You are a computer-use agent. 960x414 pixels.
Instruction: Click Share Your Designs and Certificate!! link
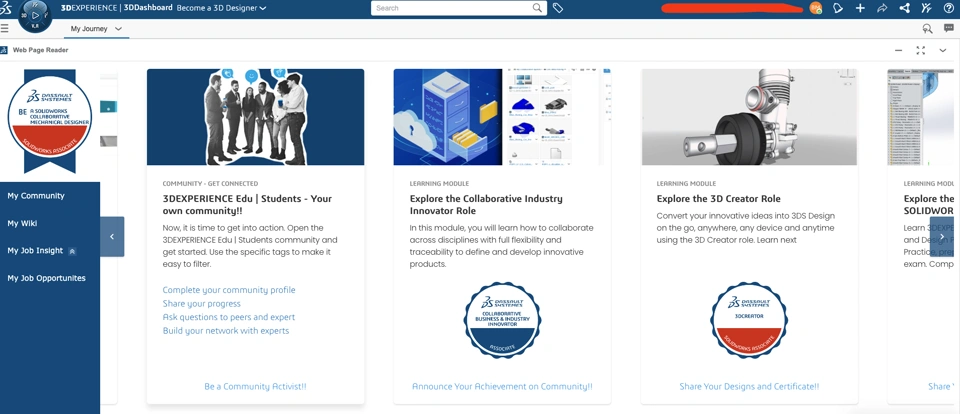[x=749, y=386]
